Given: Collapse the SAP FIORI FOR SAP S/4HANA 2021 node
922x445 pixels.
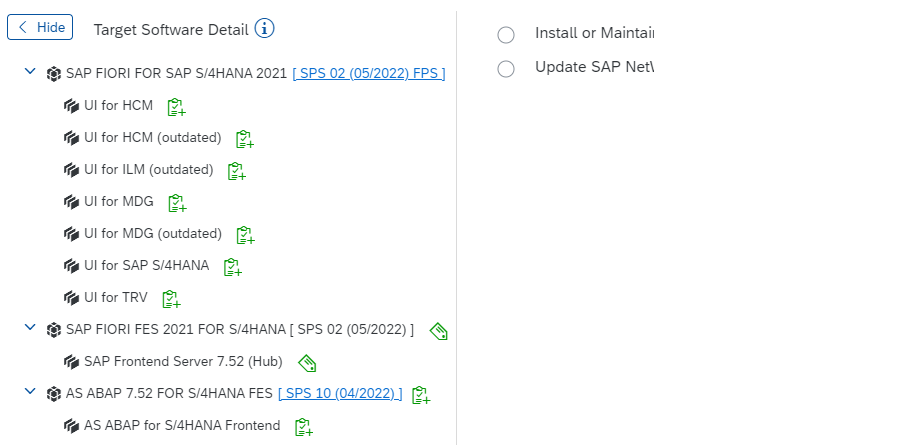Looking at the screenshot, I should click(x=30, y=71).
